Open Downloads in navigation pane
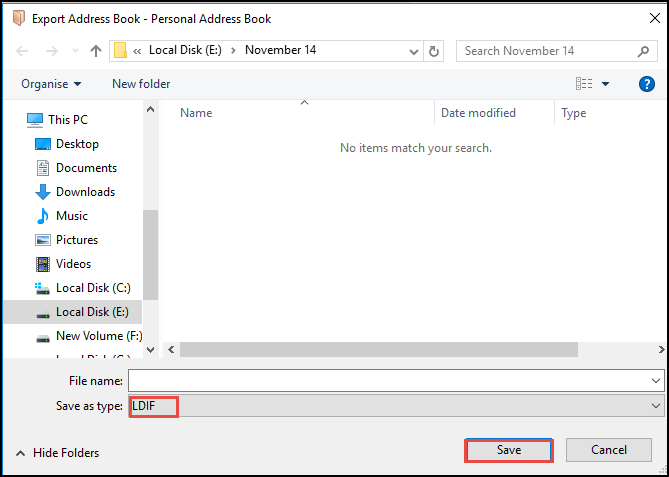Image resolution: width=669 pixels, height=477 pixels. 86,192
